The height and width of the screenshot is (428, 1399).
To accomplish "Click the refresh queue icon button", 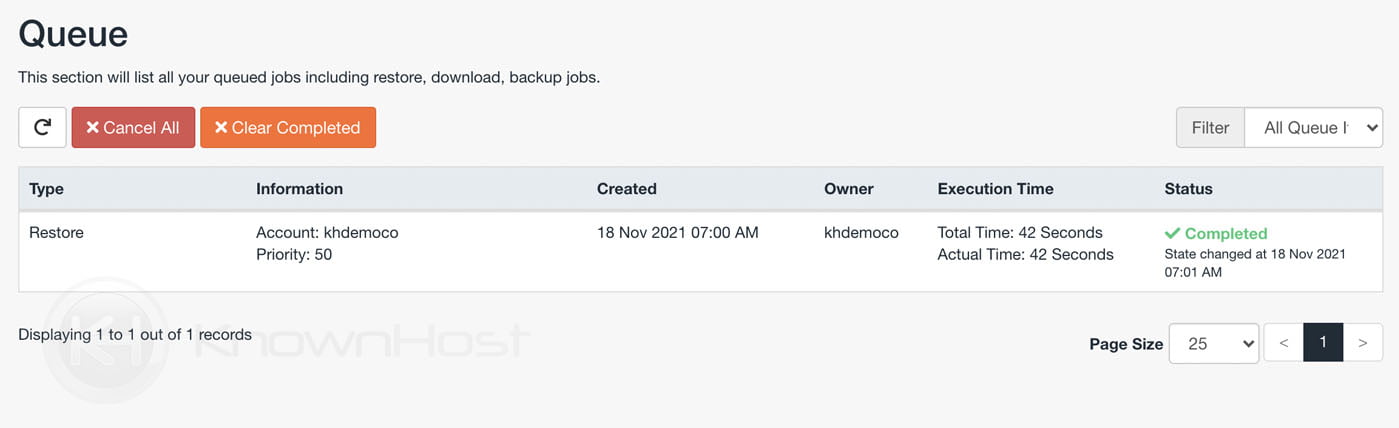I will pos(42,127).
